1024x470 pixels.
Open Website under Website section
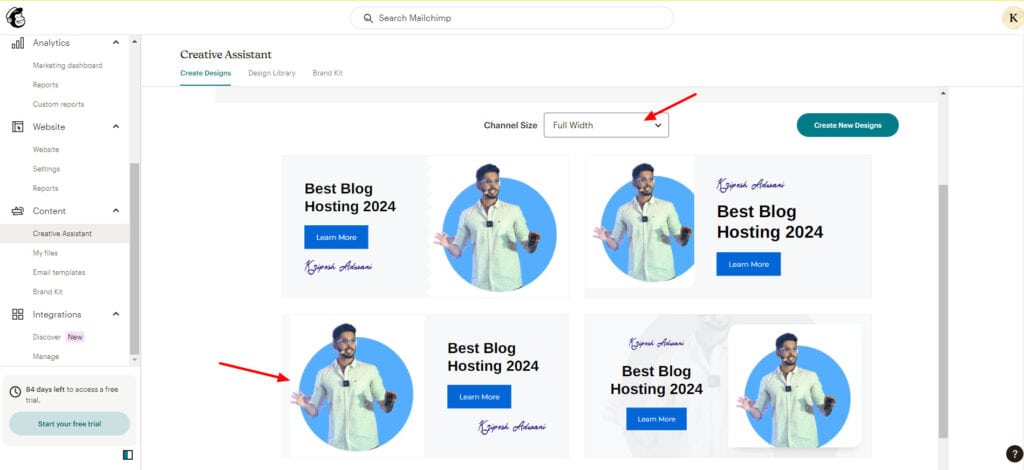[x=46, y=149]
